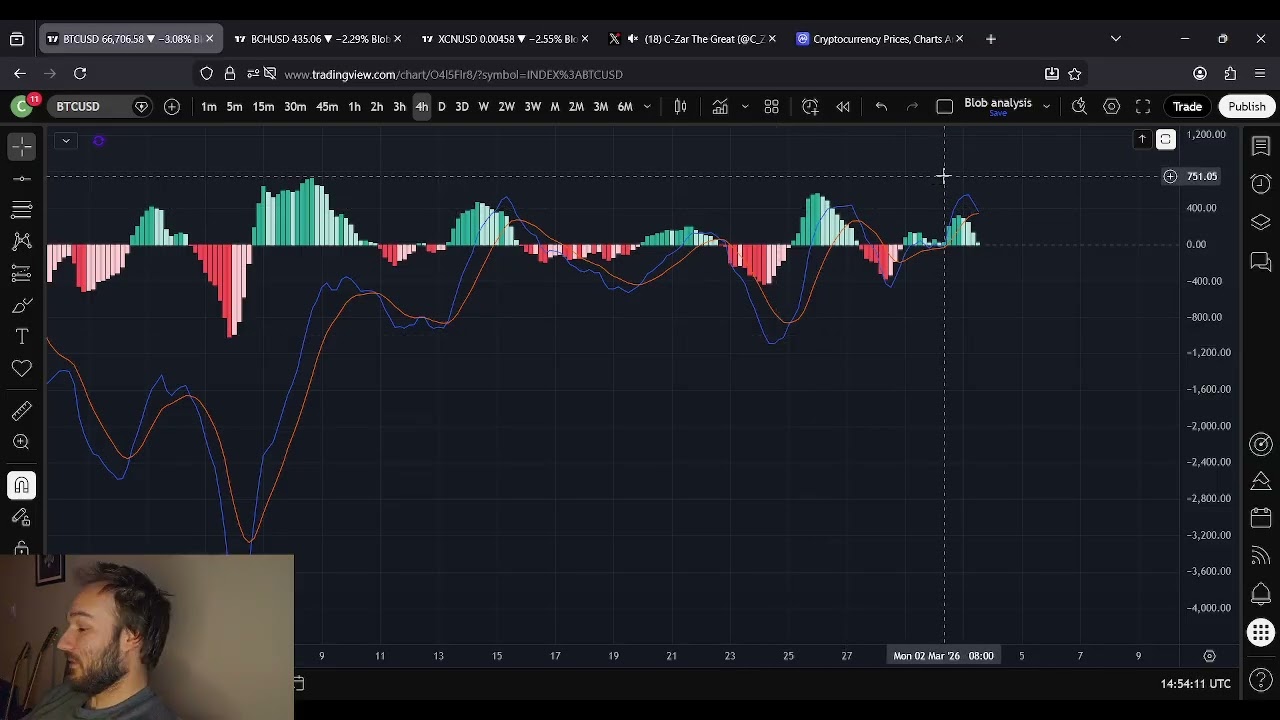Open the forecasting and measurement tools

(x=22, y=273)
